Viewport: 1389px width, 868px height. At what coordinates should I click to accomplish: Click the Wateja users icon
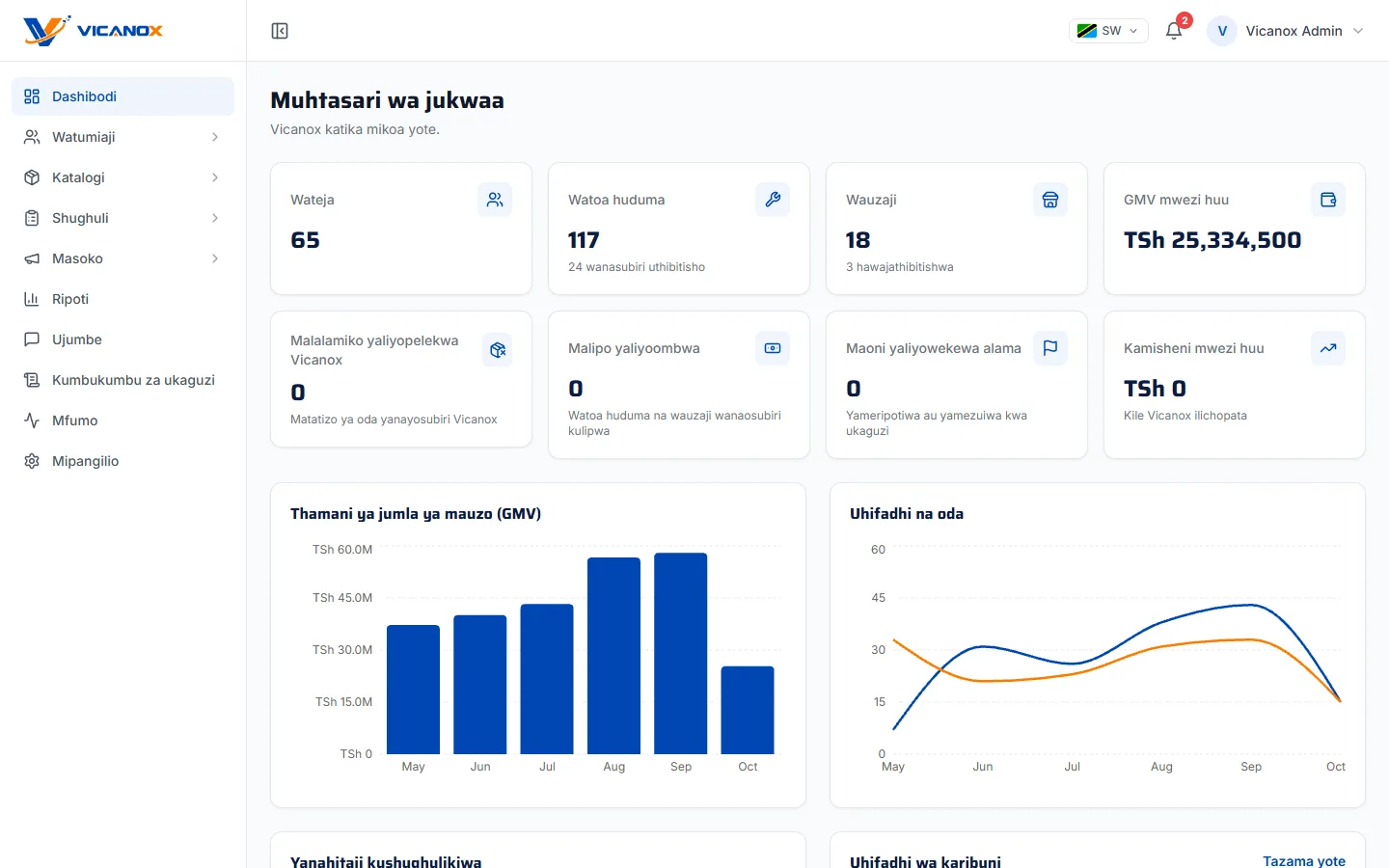point(495,200)
